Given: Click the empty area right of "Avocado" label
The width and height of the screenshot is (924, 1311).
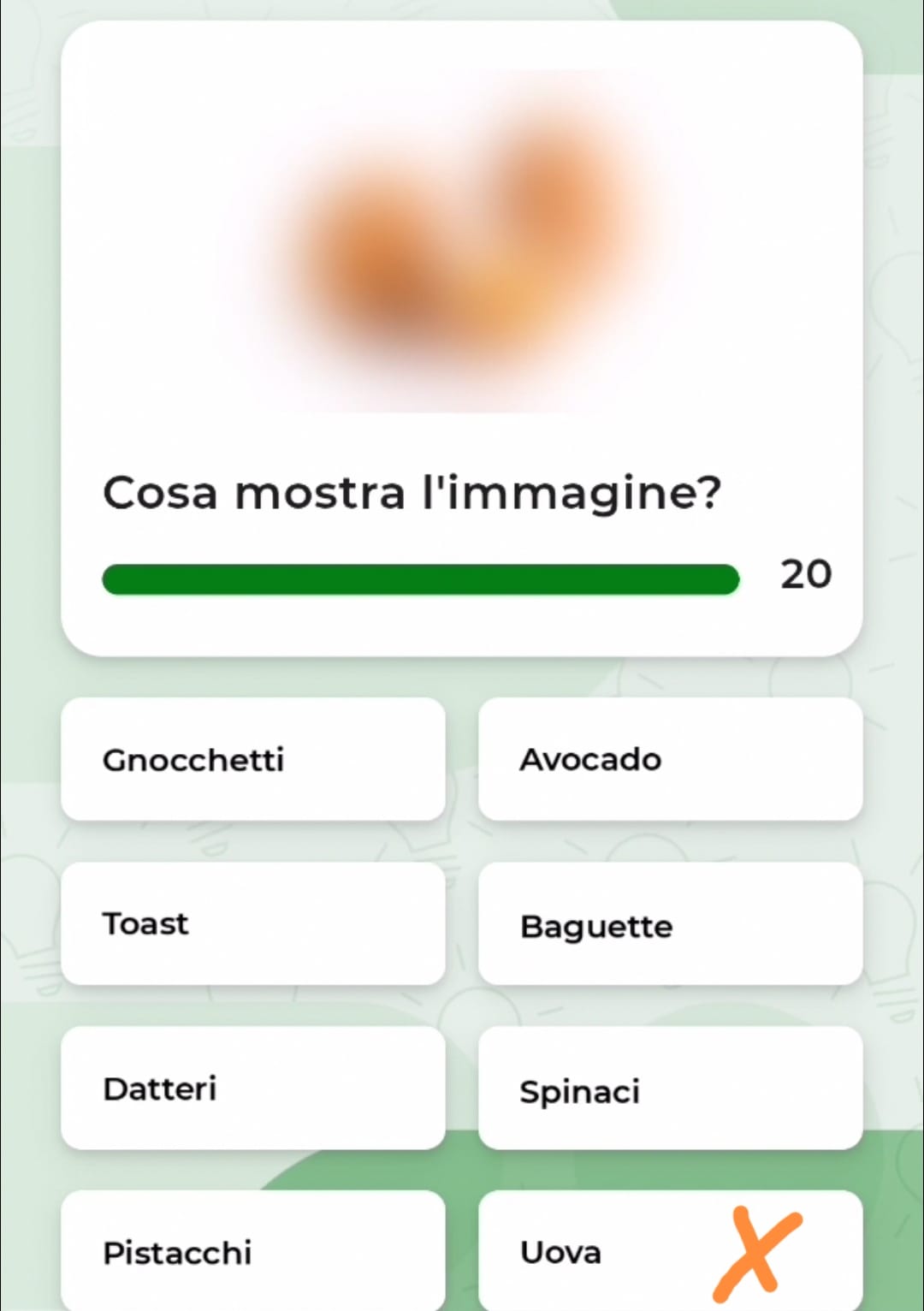Looking at the screenshot, I should (x=761, y=759).
